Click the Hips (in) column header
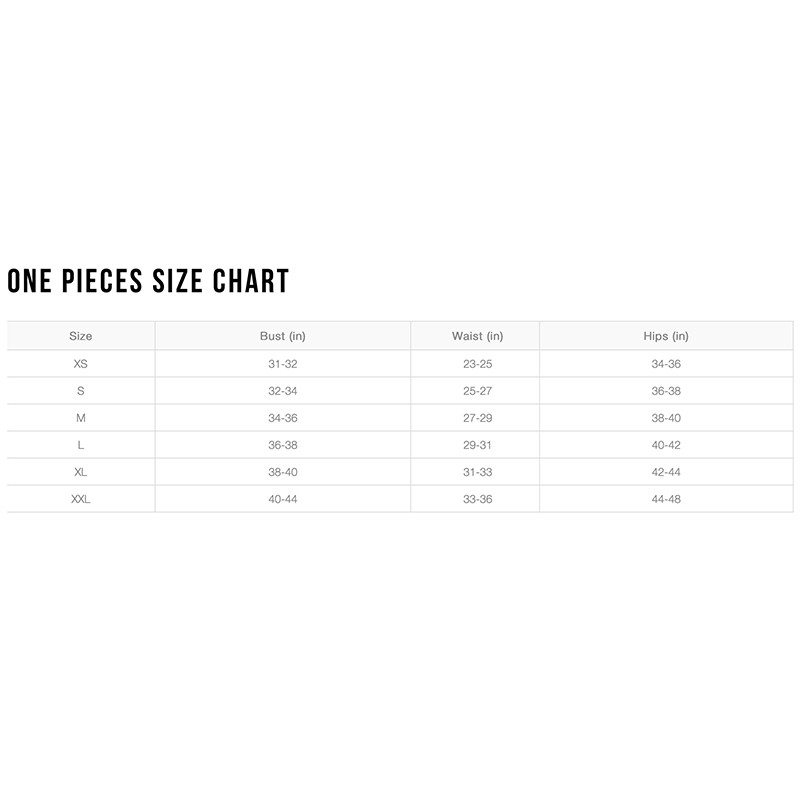 coord(666,337)
